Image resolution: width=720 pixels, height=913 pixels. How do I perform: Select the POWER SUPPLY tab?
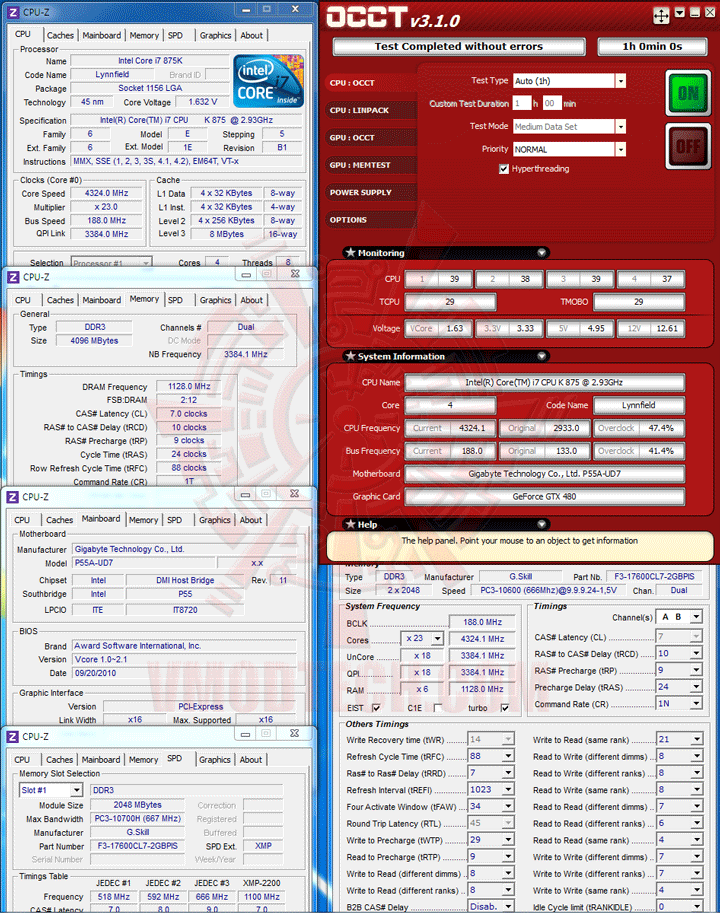(x=371, y=192)
